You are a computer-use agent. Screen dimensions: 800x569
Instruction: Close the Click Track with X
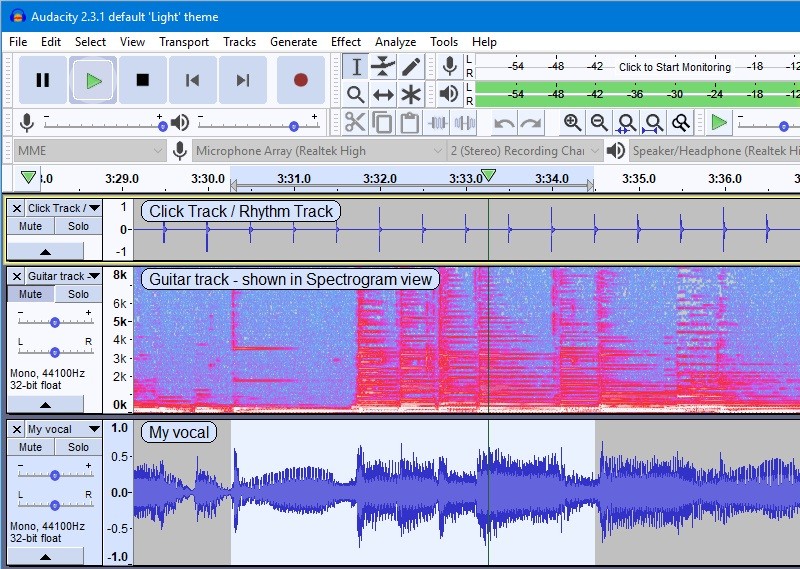(17, 208)
